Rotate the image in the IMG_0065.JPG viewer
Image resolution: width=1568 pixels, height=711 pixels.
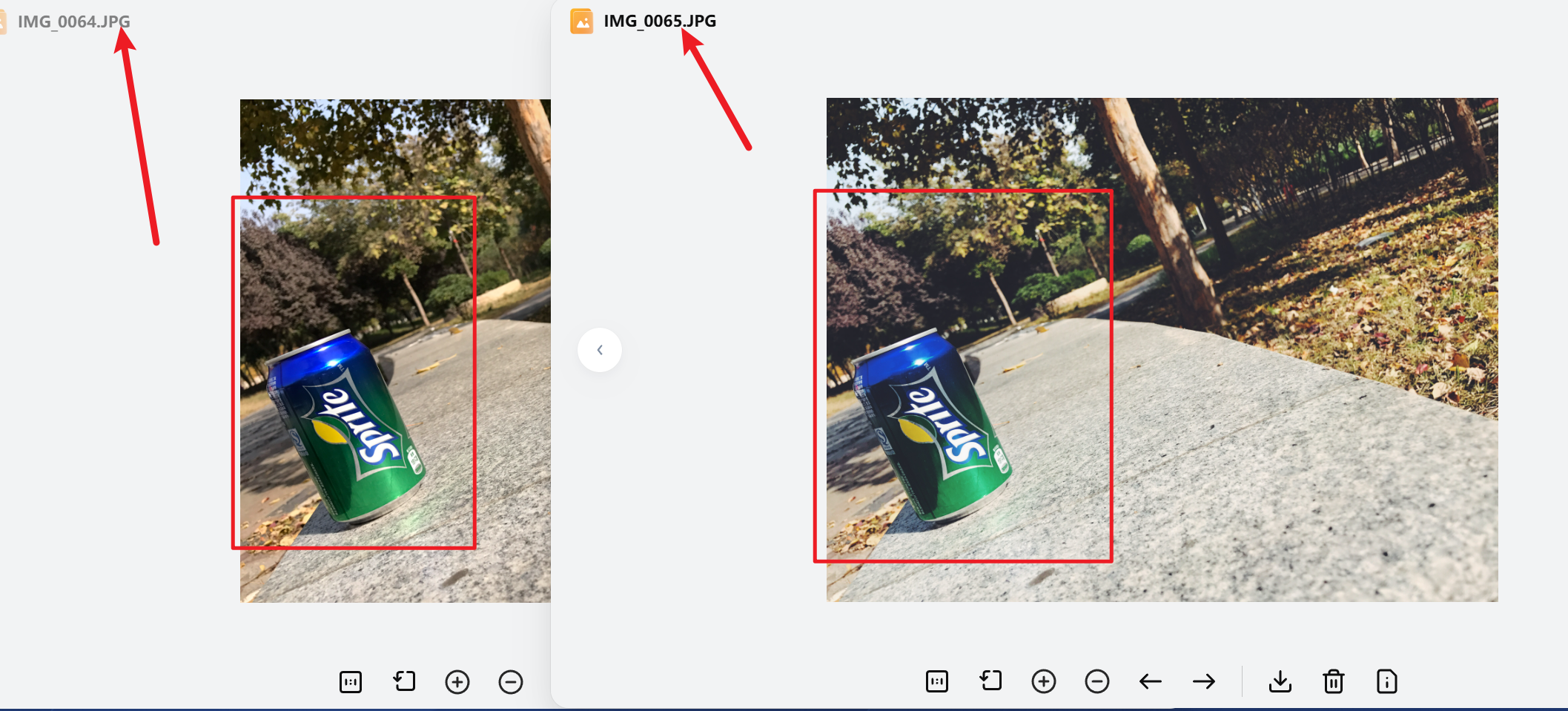tap(990, 681)
